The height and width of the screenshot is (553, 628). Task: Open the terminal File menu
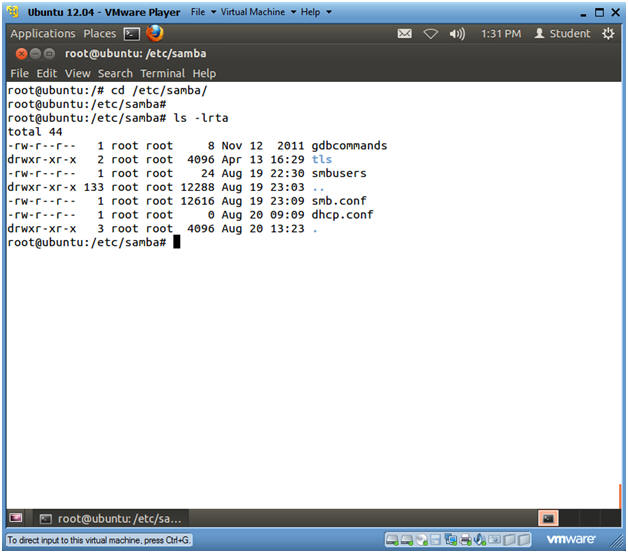pyautogui.click(x=19, y=74)
